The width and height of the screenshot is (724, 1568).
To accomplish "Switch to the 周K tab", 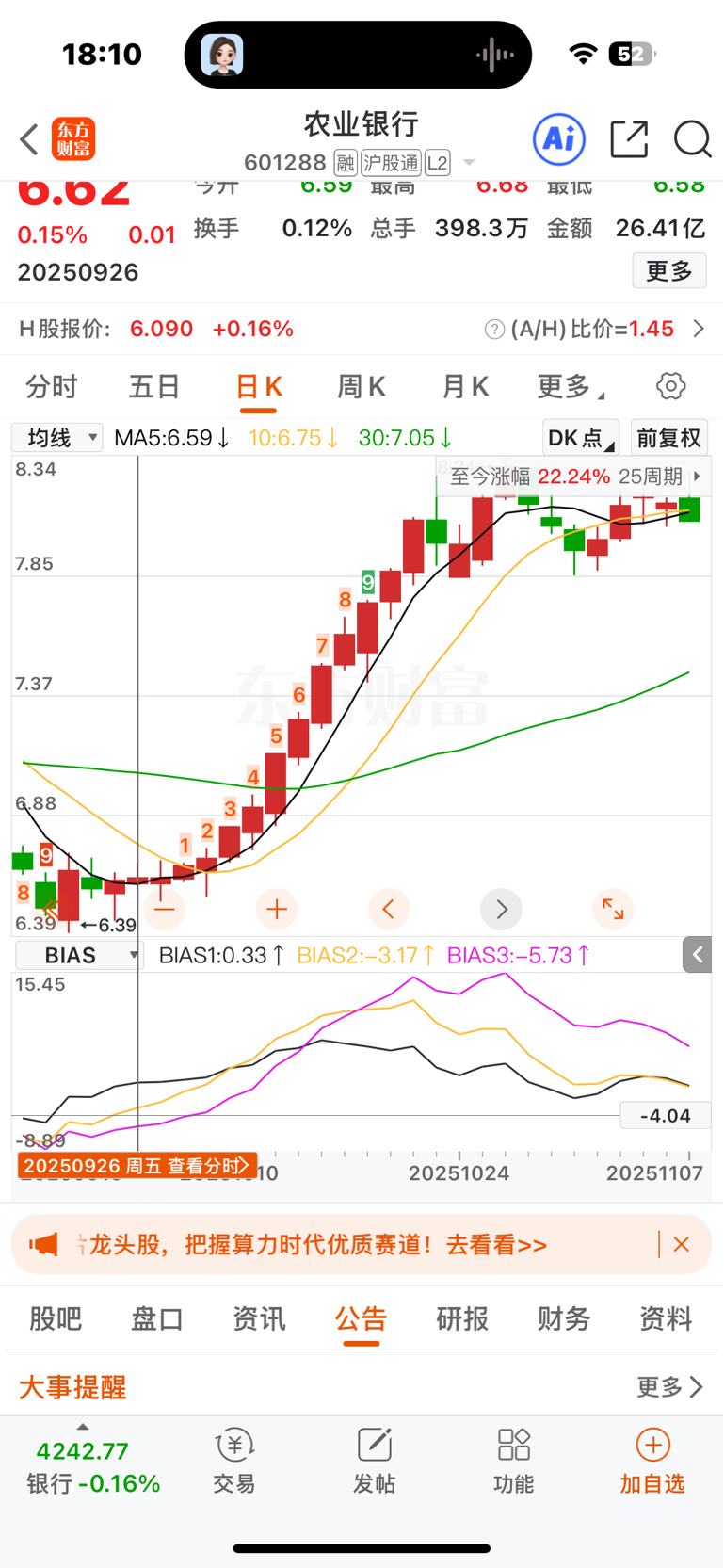I will coord(362,386).
